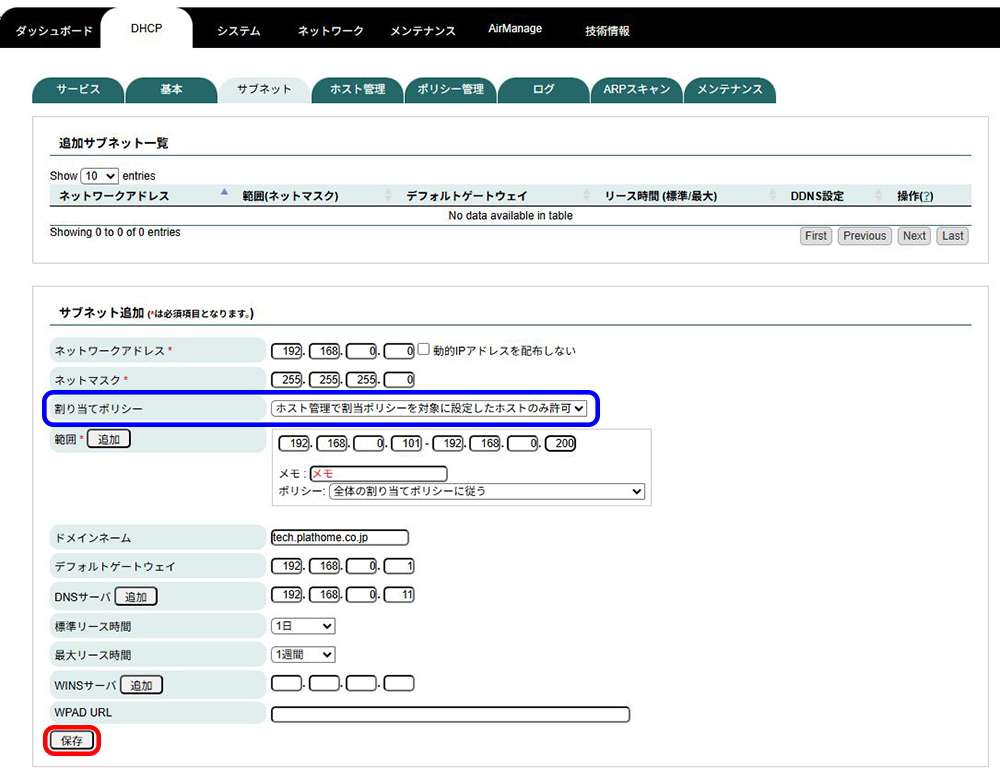
Task: Select the range policy dropdown
Action: [x=487, y=492]
